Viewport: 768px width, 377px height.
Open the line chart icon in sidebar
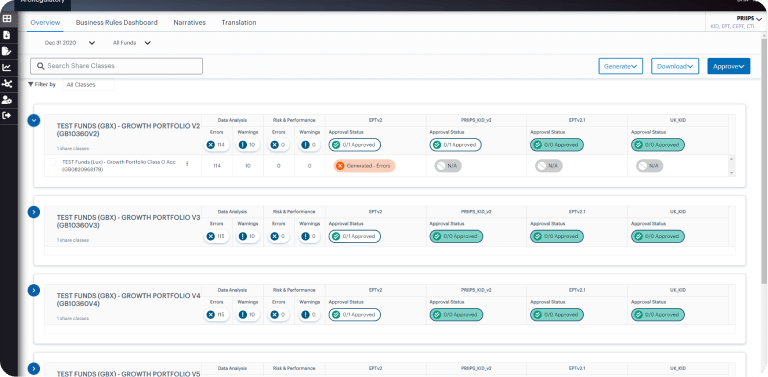coord(7,68)
